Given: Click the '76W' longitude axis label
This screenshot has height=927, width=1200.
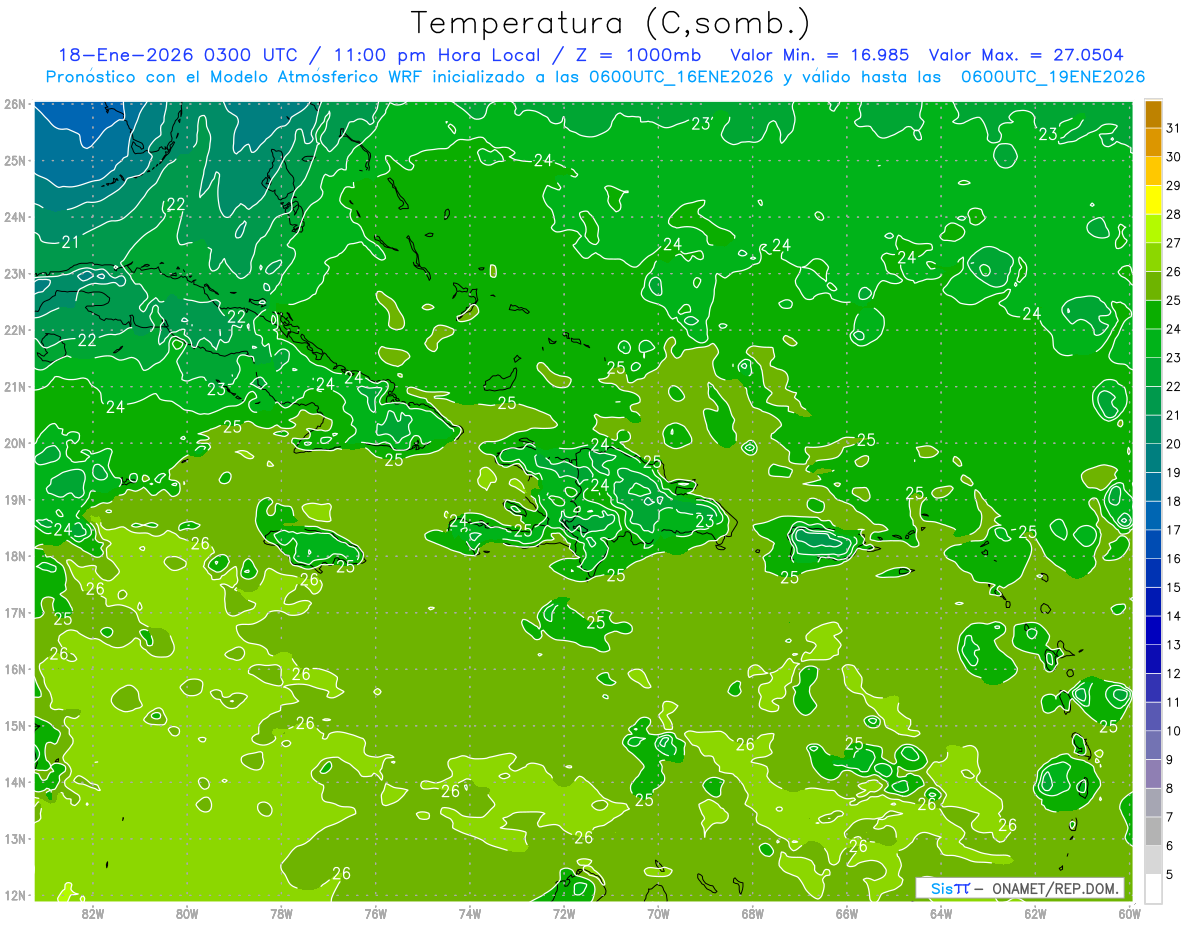Looking at the screenshot, I should pyautogui.click(x=376, y=913).
